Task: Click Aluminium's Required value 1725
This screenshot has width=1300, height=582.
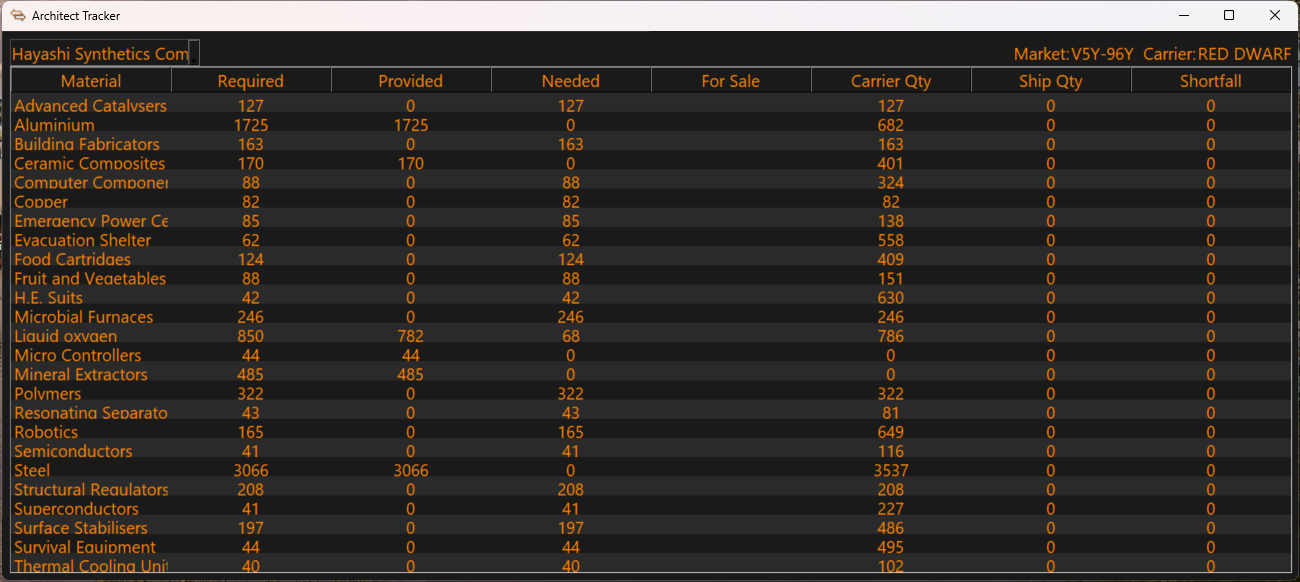Action: 251,125
